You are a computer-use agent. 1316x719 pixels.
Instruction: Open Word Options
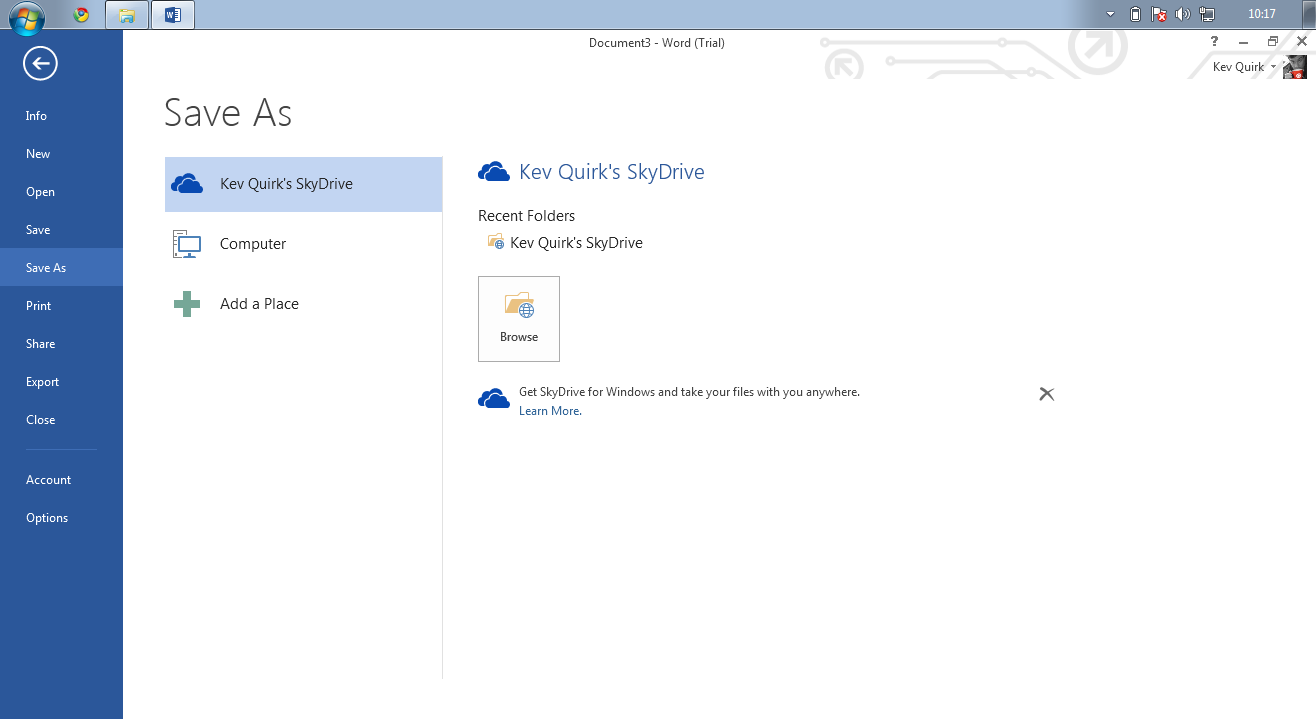(x=47, y=518)
